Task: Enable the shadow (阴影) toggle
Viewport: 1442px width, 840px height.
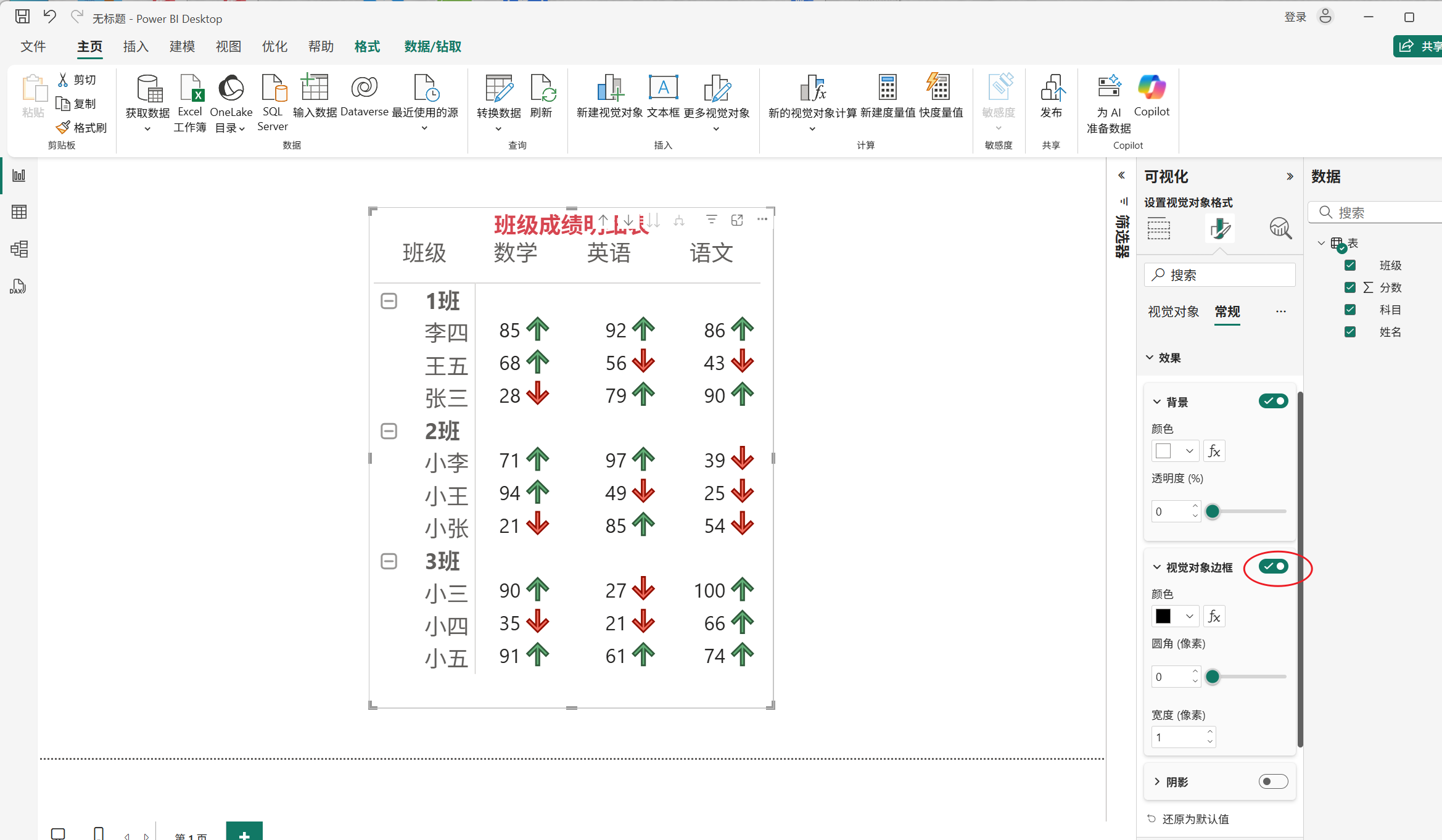Action: tap(1273, 781)
